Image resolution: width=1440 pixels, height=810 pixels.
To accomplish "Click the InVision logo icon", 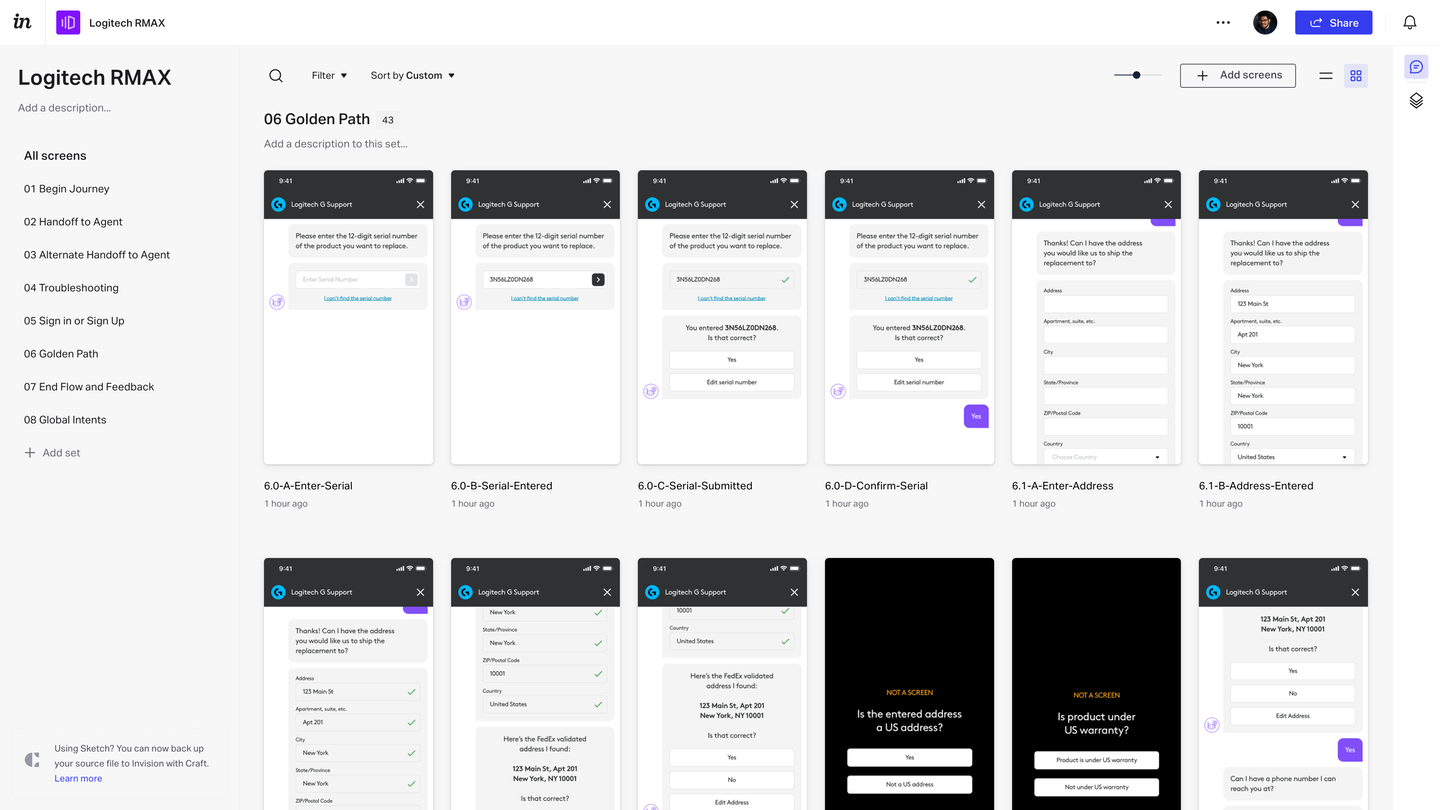I will coord(22,22).
